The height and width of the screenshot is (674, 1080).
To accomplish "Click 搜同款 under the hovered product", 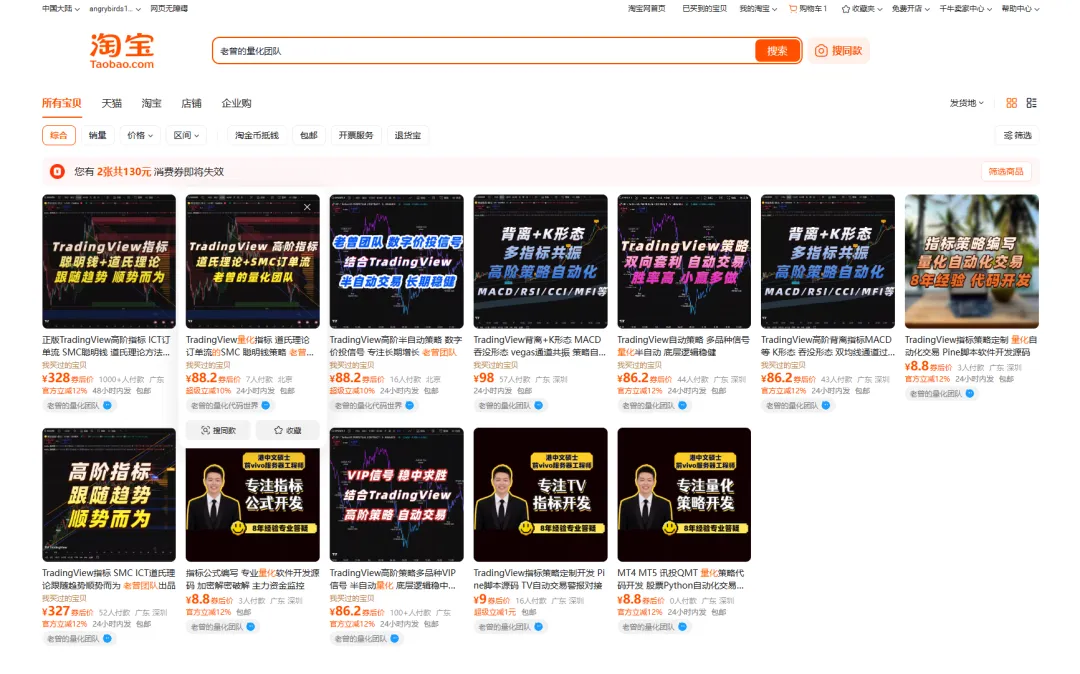I will coord(218,430).
